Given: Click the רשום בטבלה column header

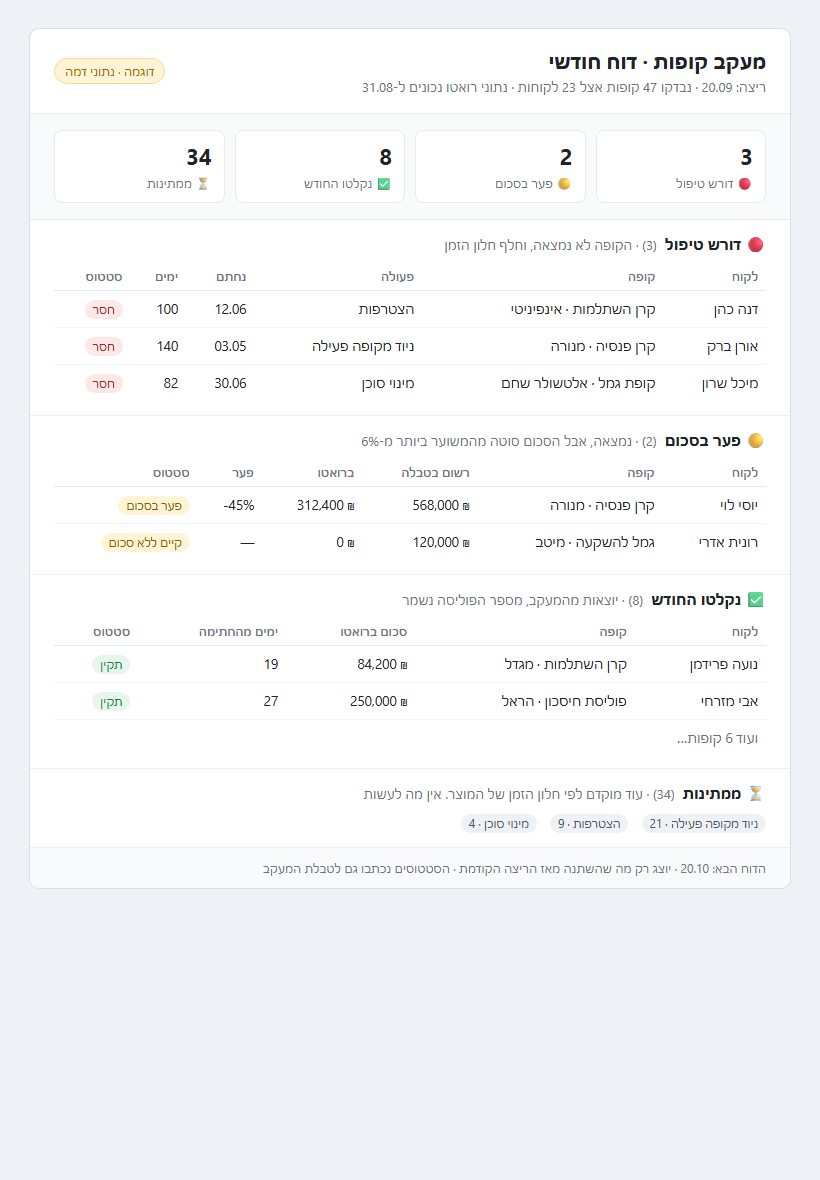Looking at the screenshot, I should 436,473.
